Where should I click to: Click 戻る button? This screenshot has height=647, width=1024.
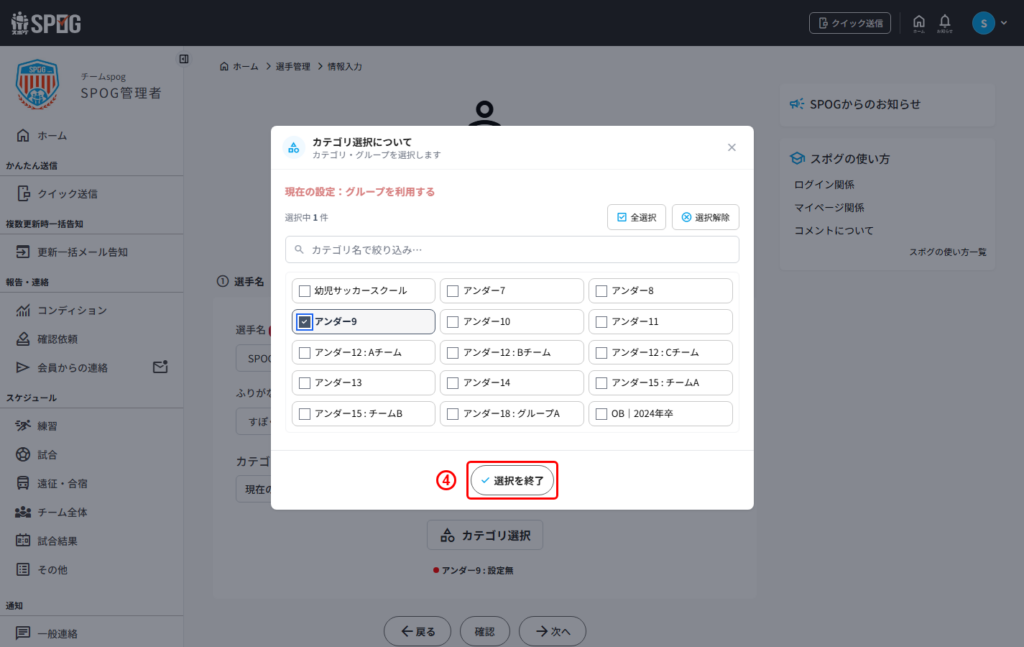coord(417,631)
